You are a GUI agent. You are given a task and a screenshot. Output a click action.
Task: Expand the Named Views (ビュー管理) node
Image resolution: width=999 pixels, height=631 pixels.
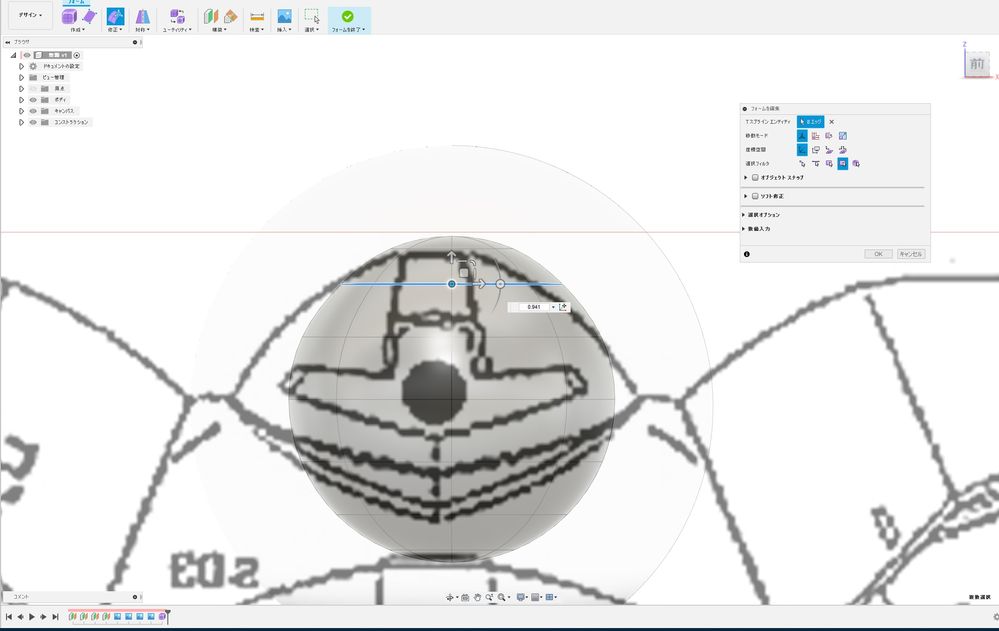(x=21, y=77)
